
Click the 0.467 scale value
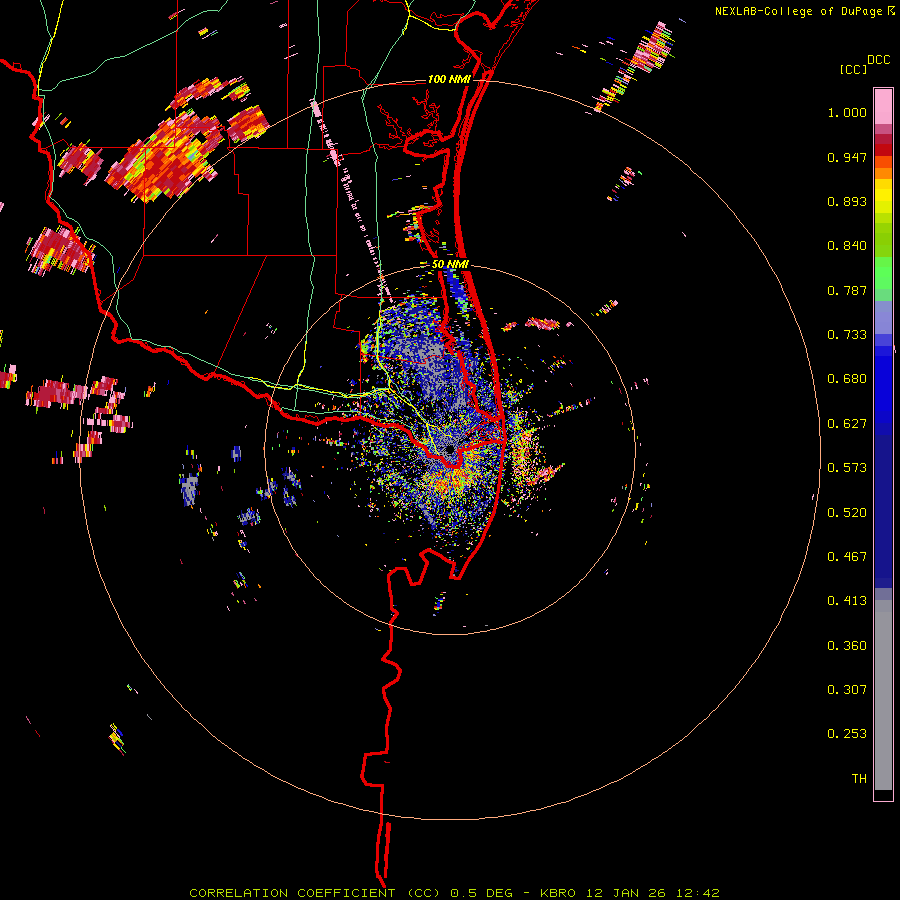coord(847,557)
